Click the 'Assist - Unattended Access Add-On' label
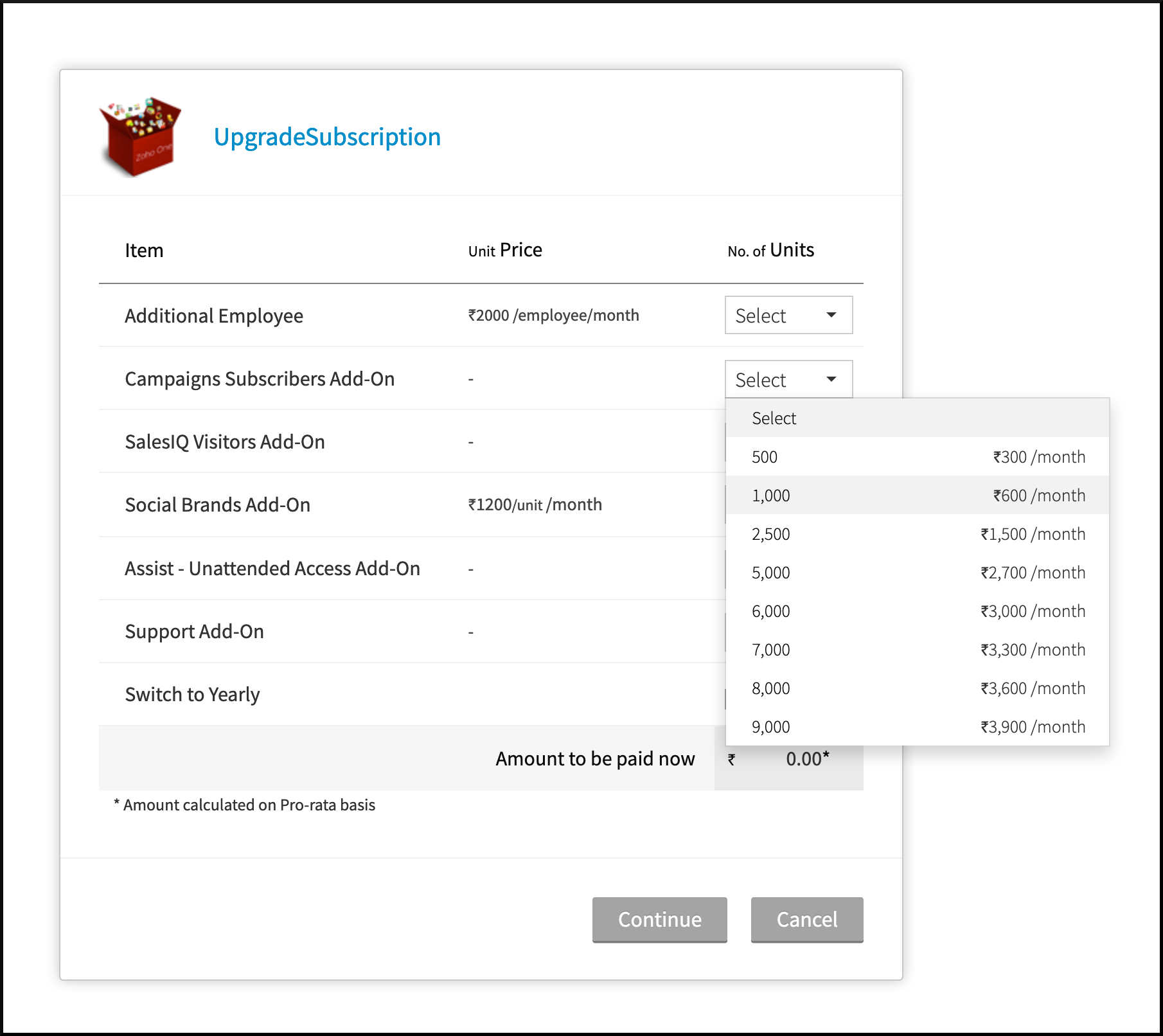The image size is (1163, 1036). point(272,568)
